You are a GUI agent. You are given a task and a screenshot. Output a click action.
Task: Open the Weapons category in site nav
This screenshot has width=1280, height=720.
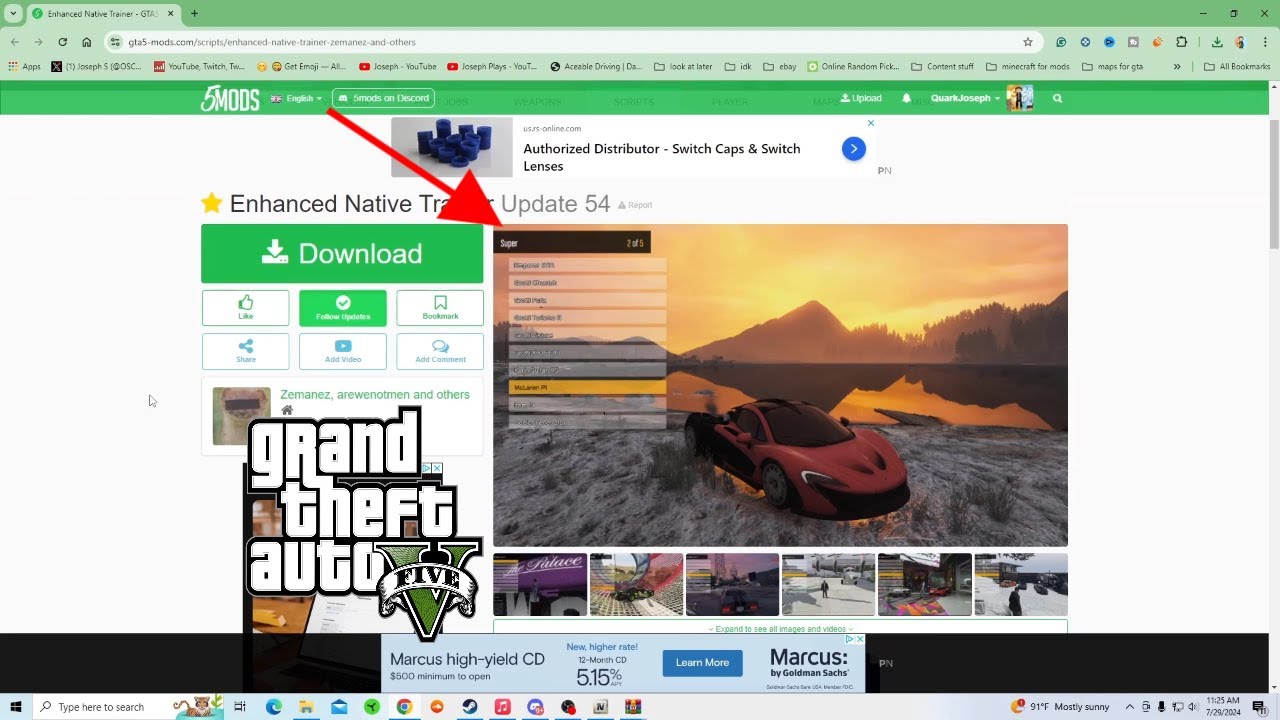(537, 102)
